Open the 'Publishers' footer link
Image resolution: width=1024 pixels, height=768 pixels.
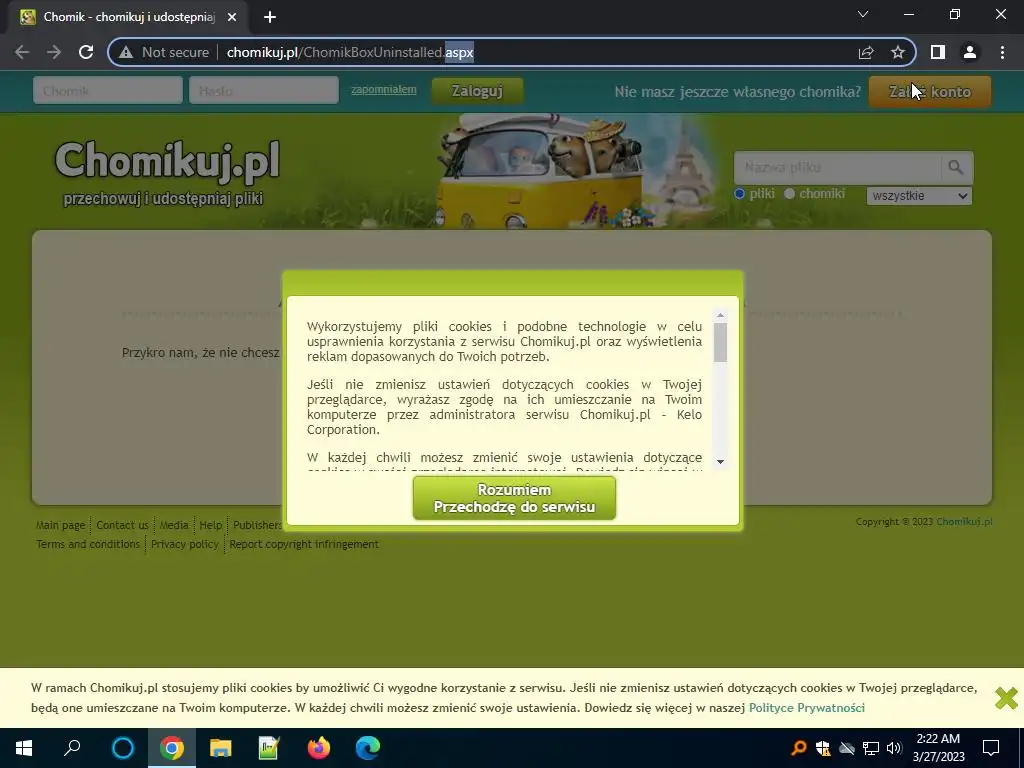click(257, 525)
